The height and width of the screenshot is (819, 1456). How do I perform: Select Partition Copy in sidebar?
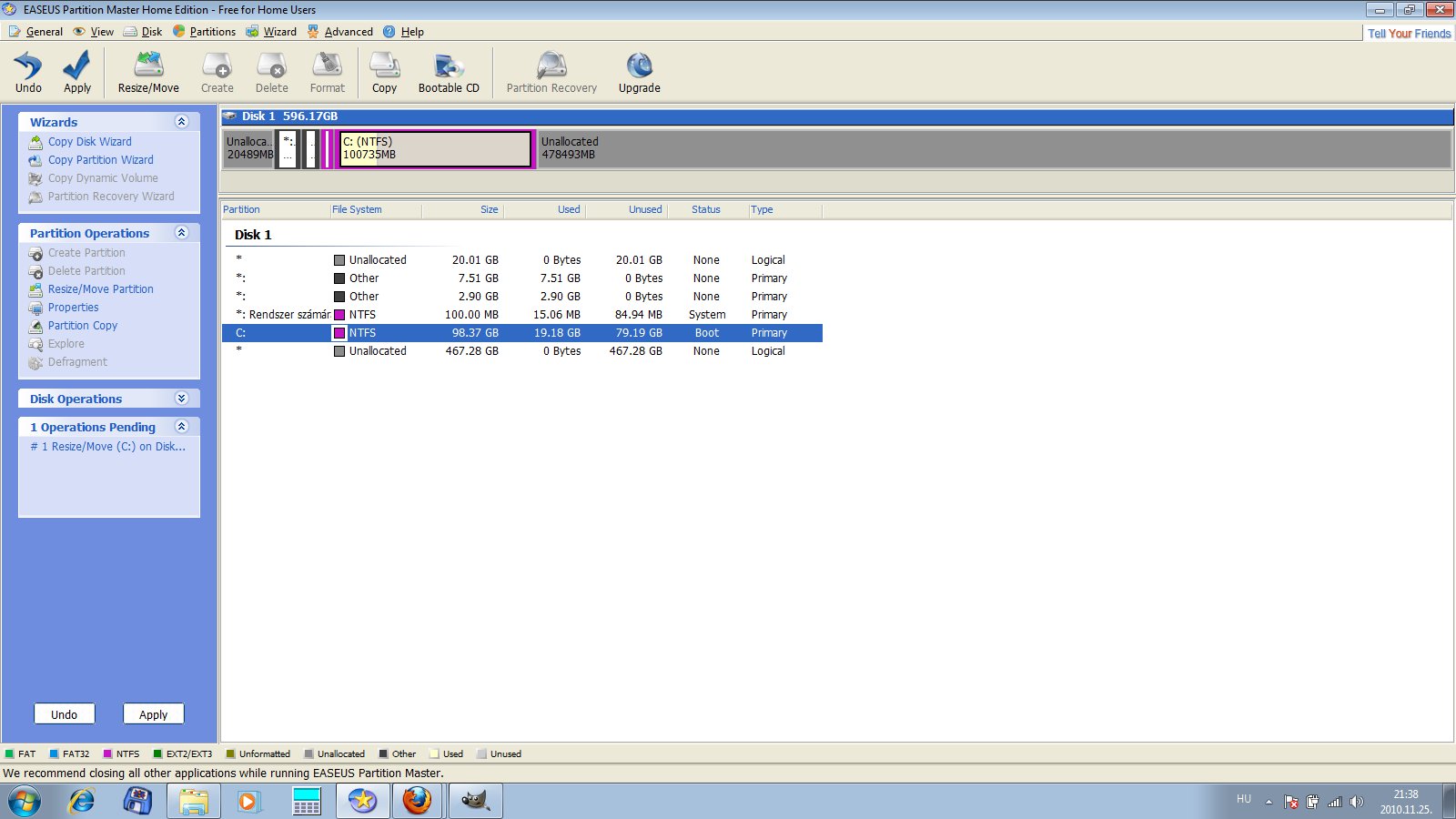point(83,326)
